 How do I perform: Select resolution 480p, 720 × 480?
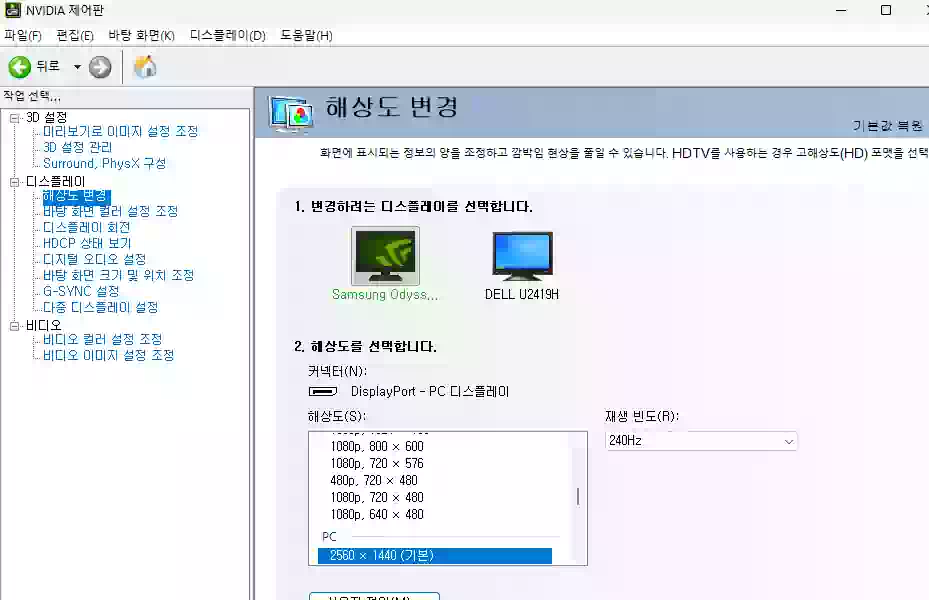coord(374,480)
